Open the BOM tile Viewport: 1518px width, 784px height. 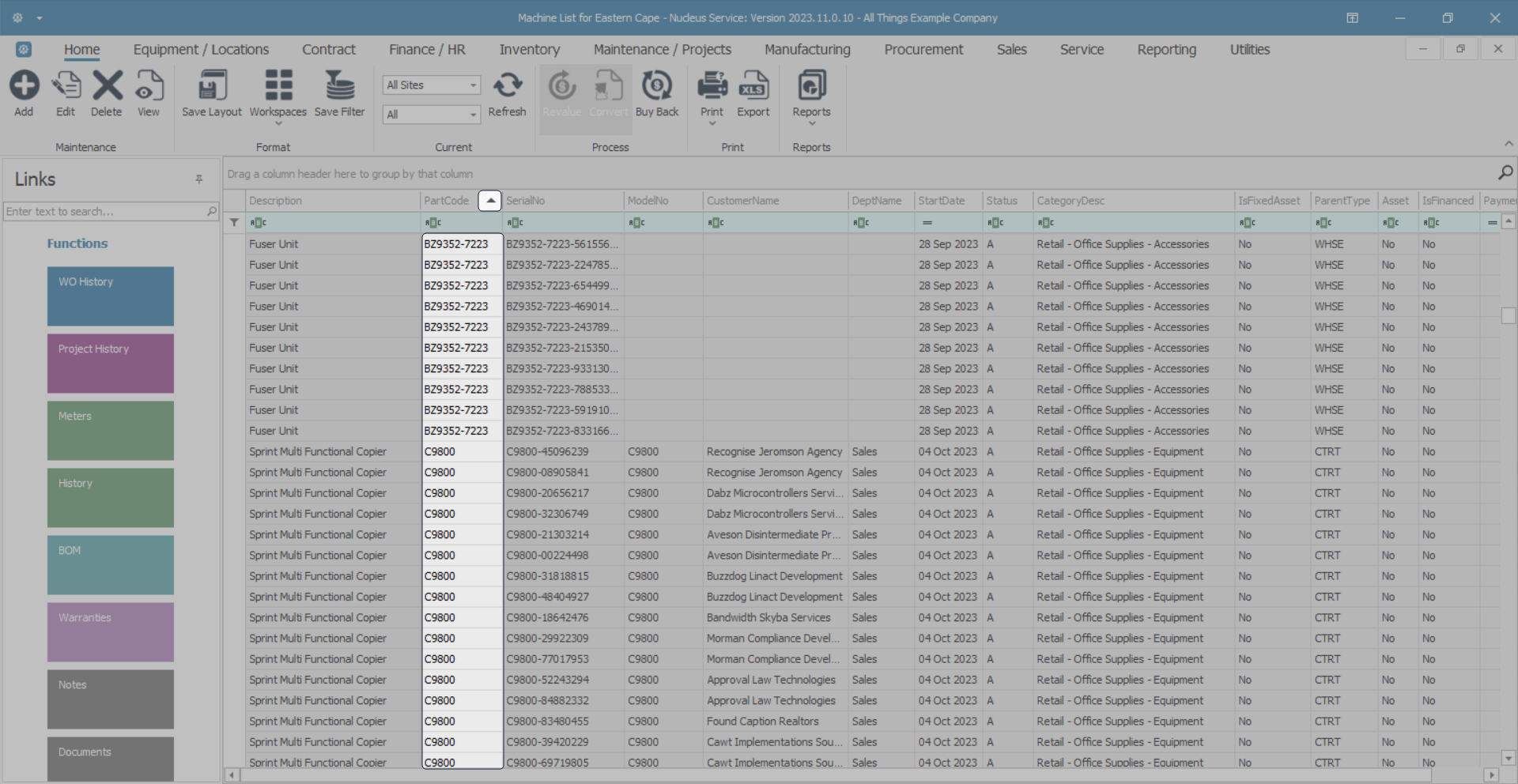(111, 565)
